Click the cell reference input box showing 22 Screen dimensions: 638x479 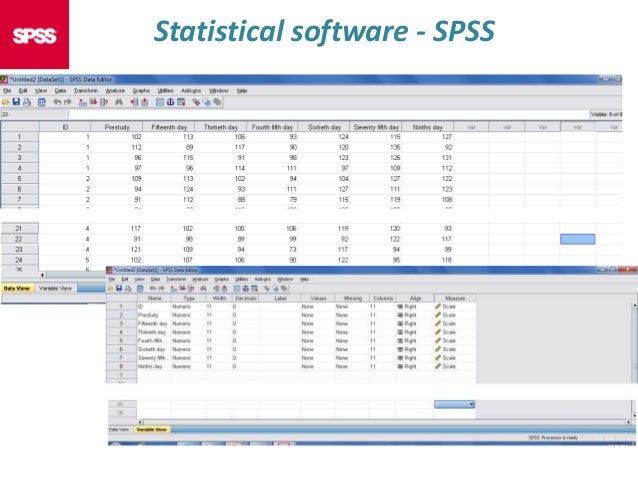(x=34, y=114)
